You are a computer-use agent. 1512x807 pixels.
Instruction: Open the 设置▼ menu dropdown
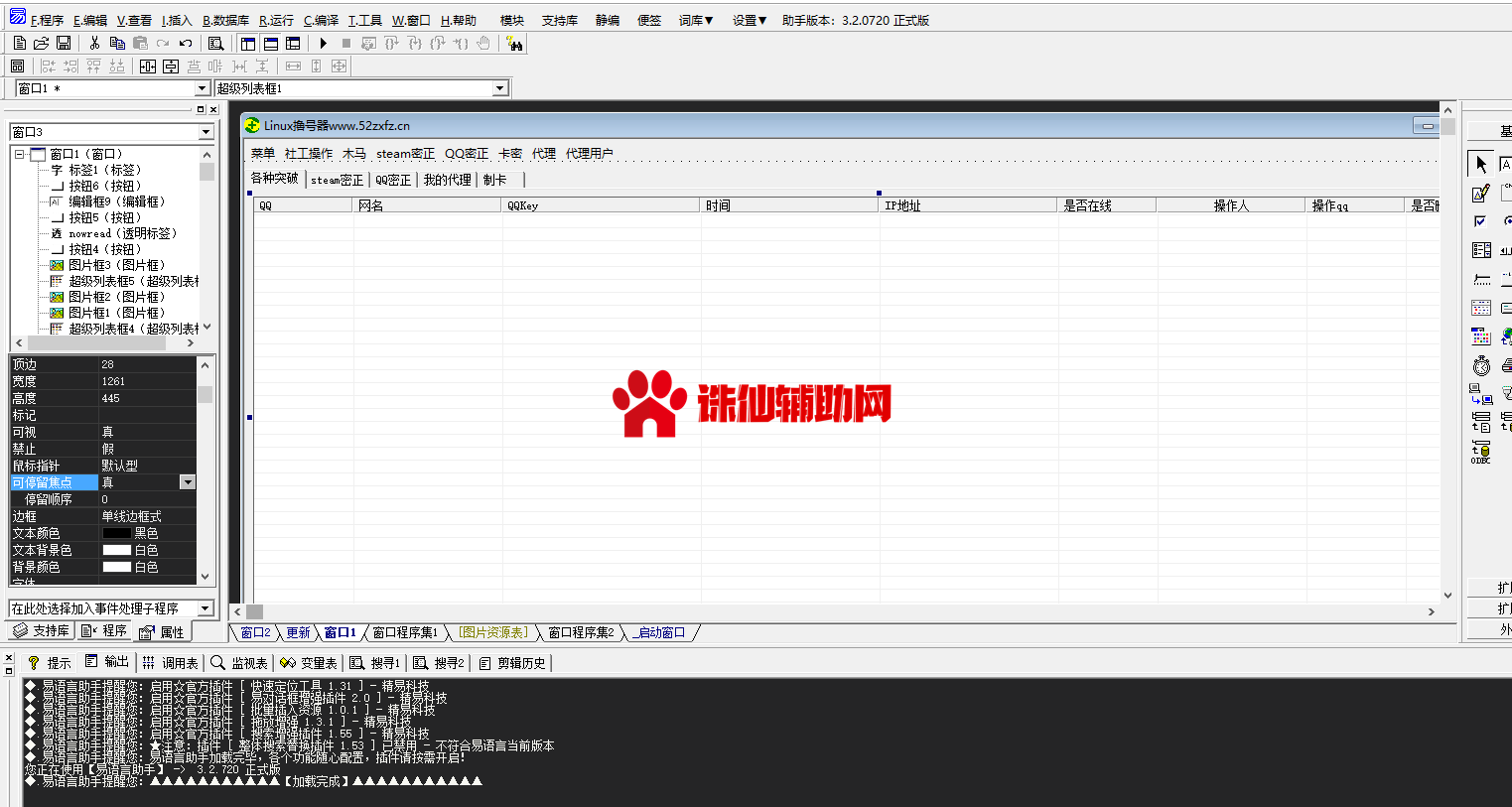pyautogui.click(x=750, y=20)
